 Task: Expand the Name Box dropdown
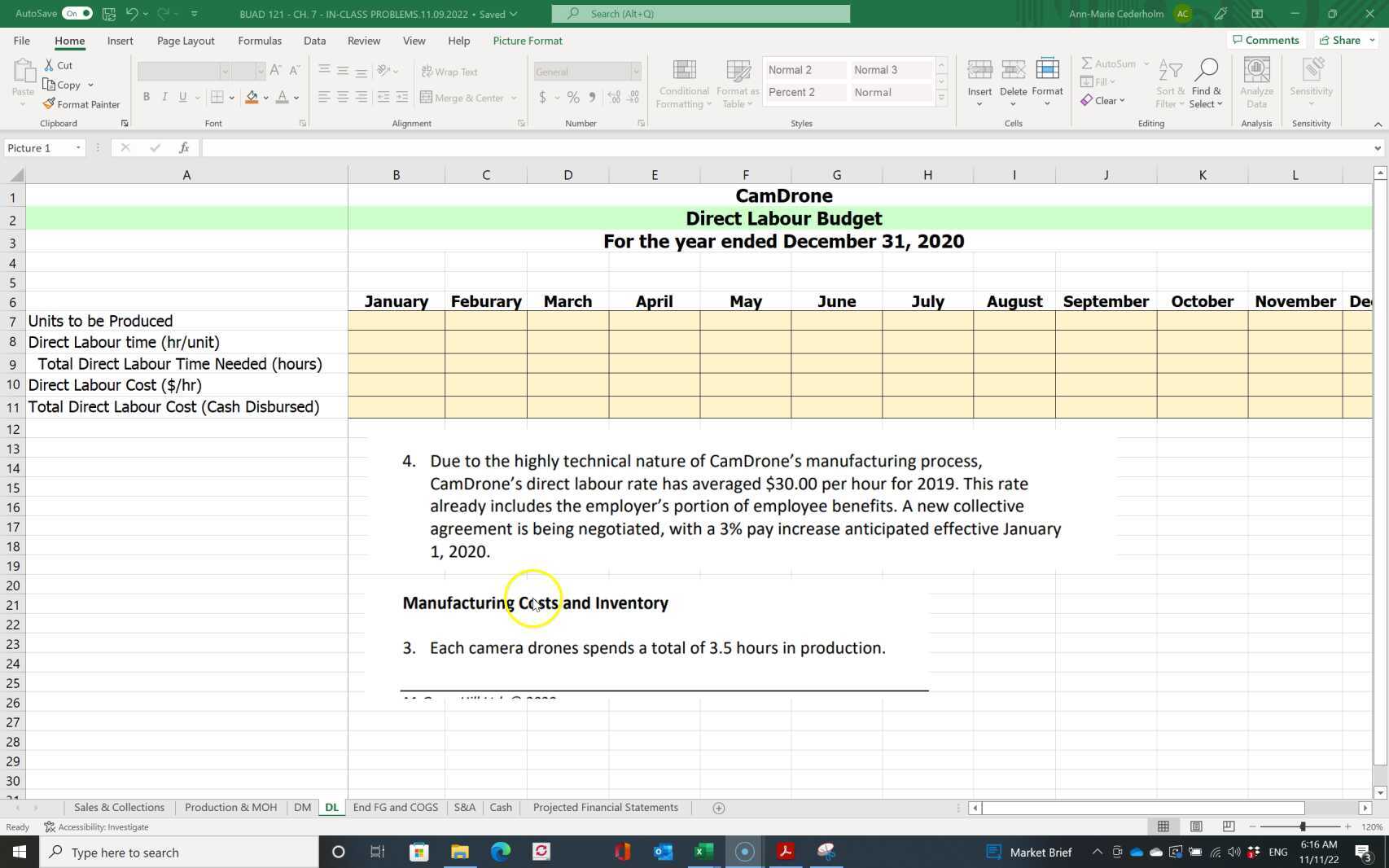click(78, 148)
